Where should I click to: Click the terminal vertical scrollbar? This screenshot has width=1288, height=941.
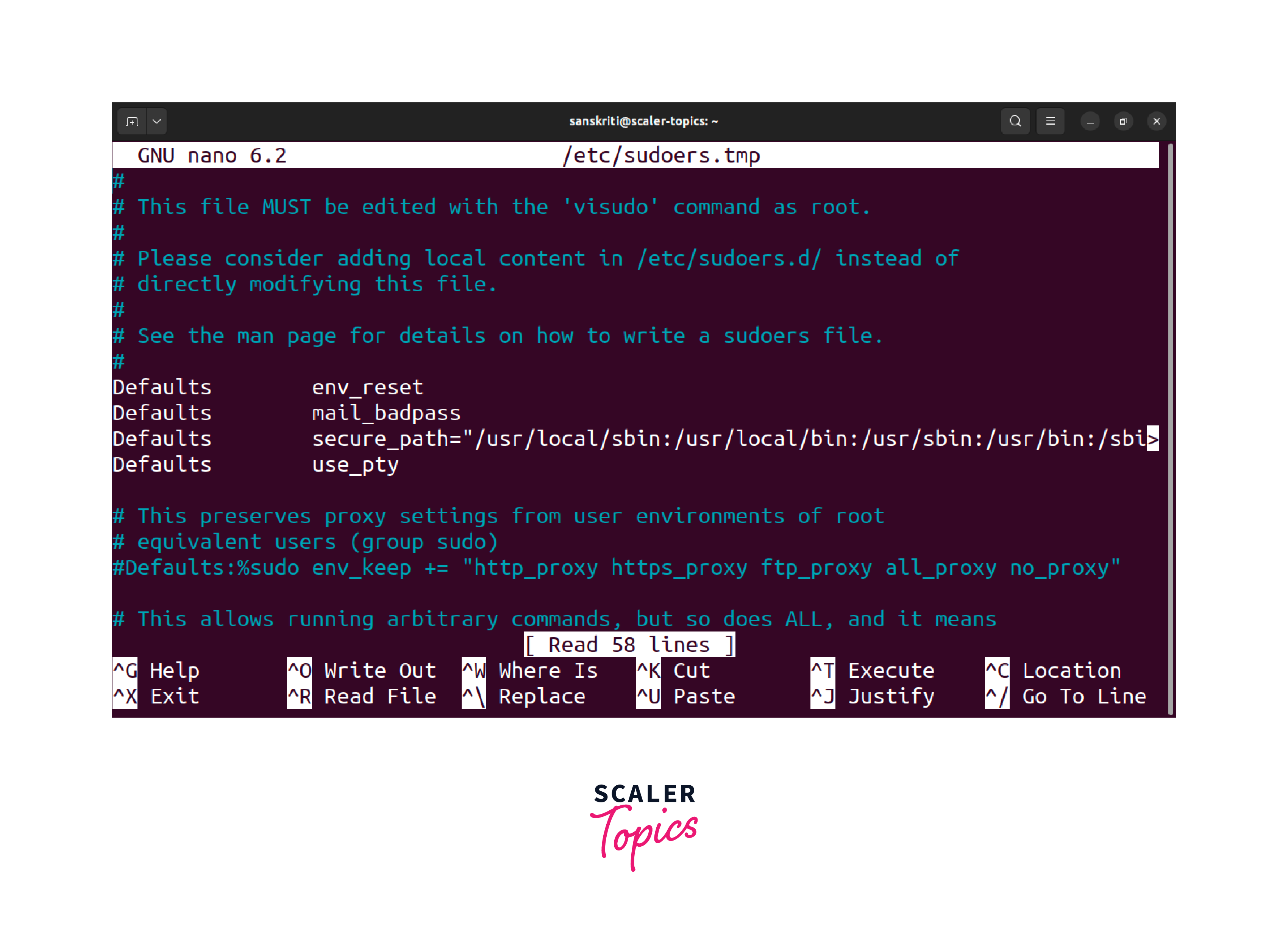pyautogui.click(x=1170, y=427)
